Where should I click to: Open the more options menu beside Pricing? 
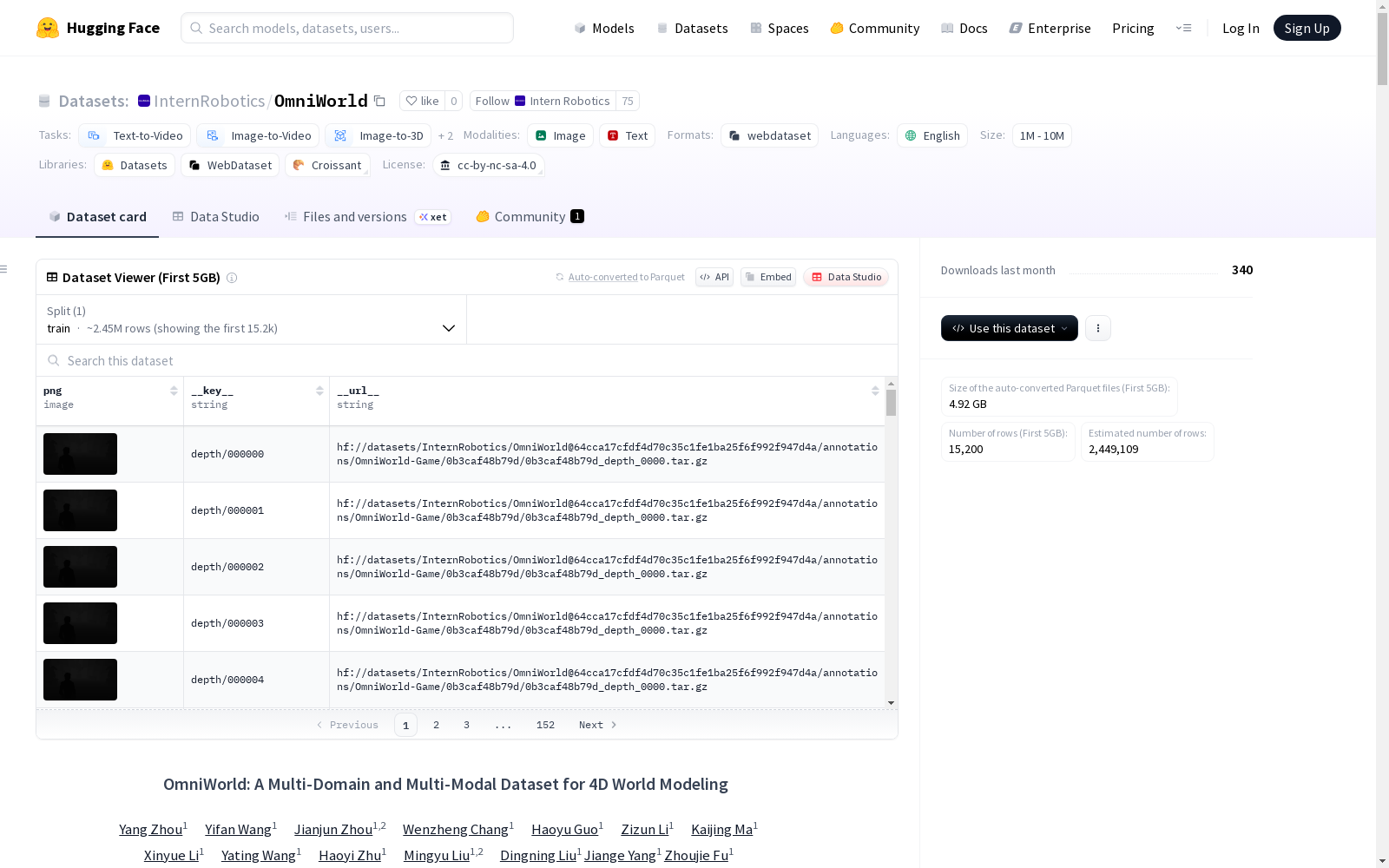[1183, 28]
